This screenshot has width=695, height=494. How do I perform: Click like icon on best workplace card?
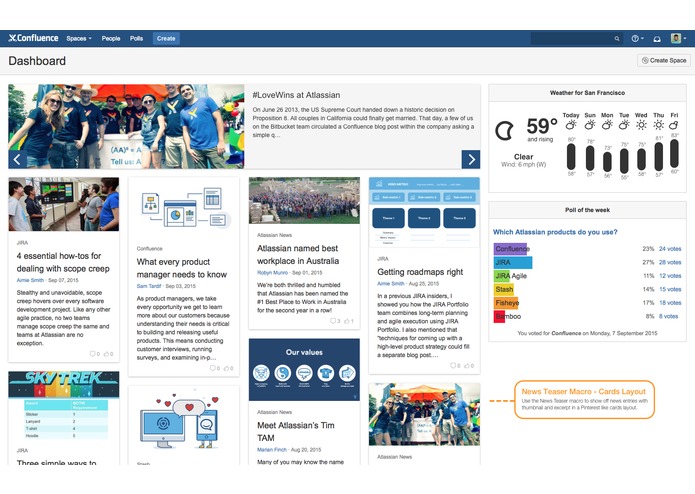348,321
